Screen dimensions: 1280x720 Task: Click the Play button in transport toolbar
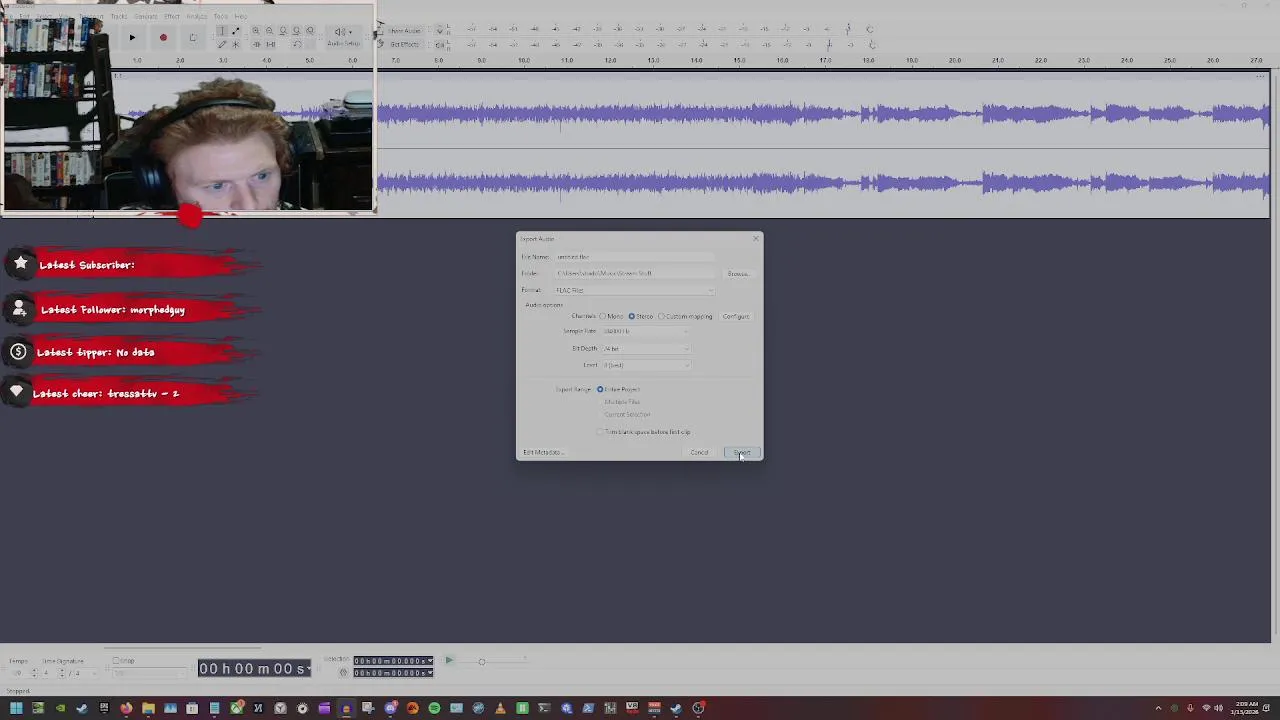[132, 37]
